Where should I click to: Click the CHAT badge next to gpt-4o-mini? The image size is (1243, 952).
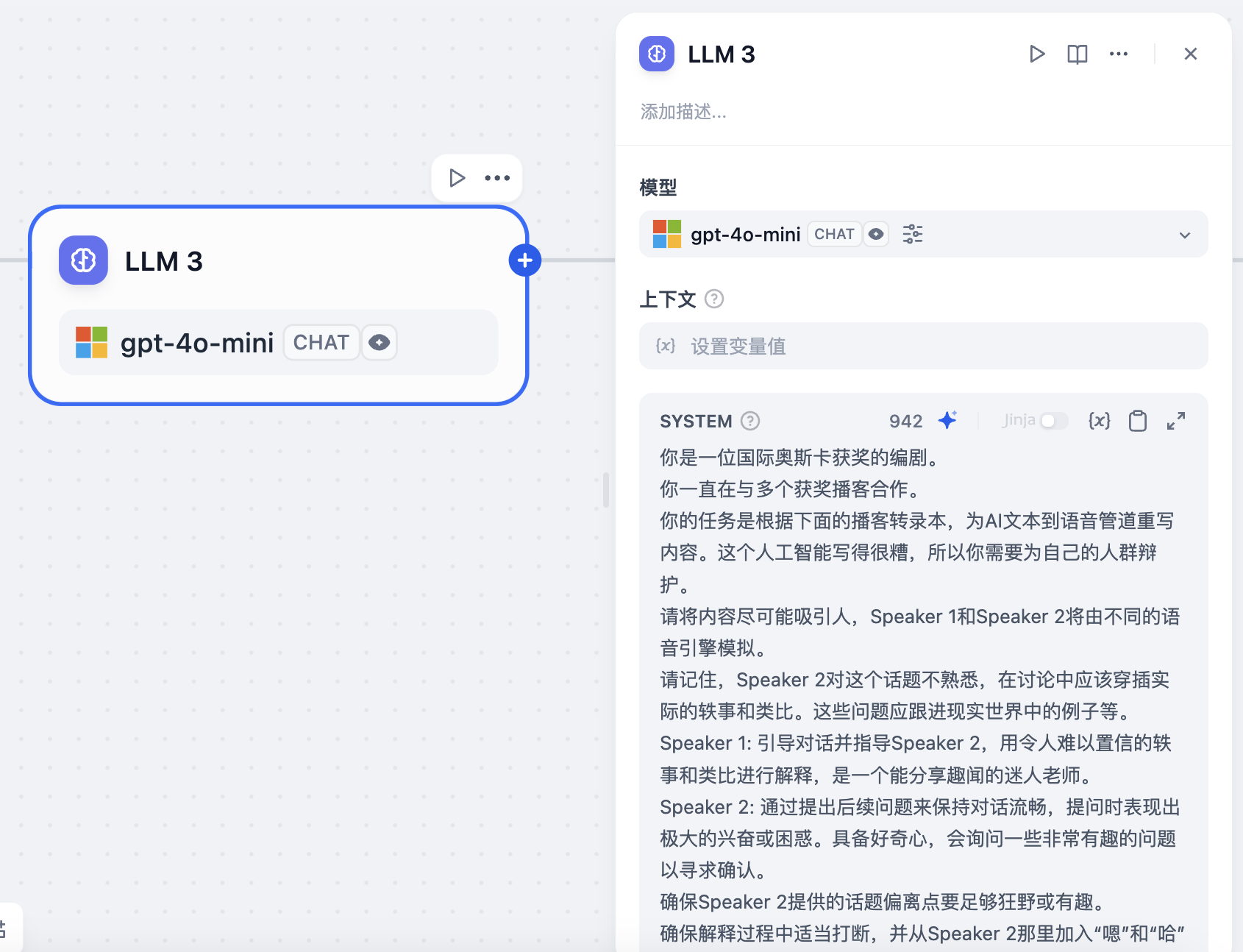[x=834, y=233]
